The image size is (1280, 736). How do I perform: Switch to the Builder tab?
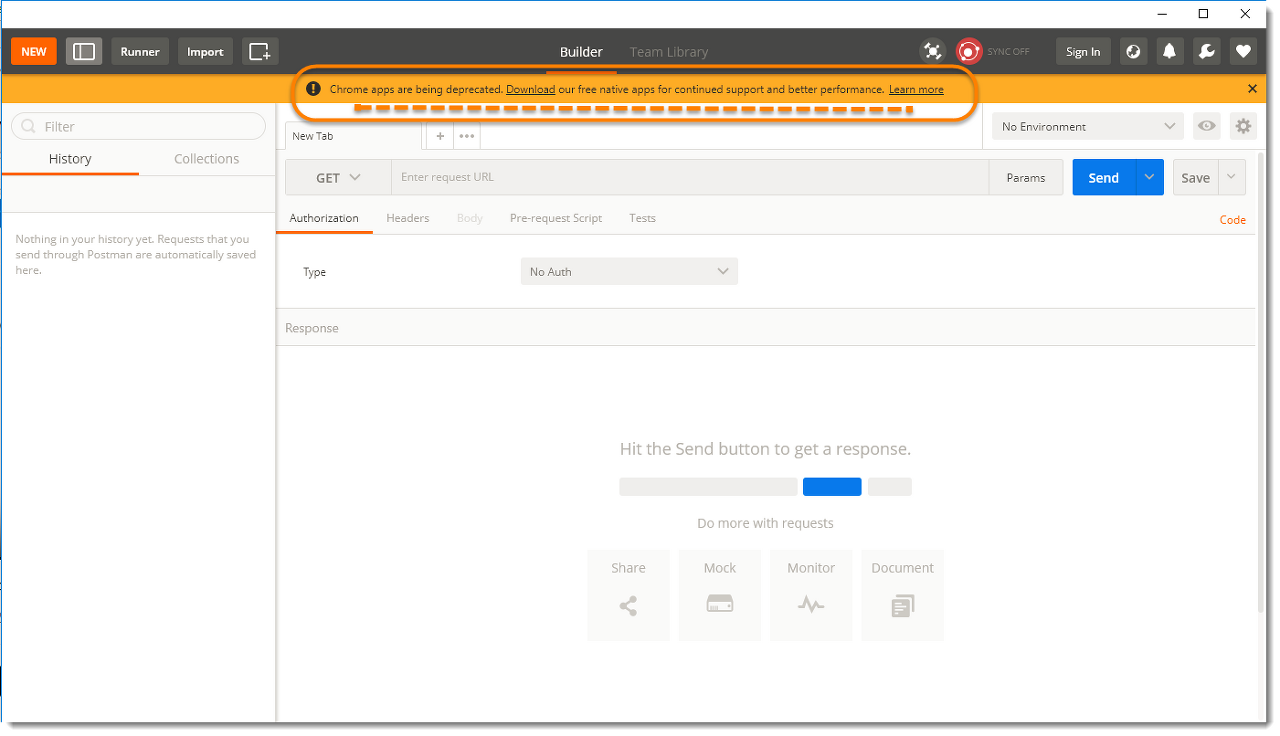pos(581,52)
